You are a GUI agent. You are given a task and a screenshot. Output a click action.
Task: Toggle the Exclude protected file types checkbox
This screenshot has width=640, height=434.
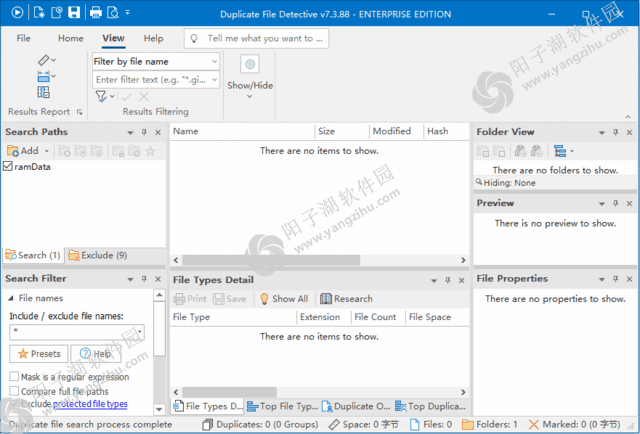(14, 404)
